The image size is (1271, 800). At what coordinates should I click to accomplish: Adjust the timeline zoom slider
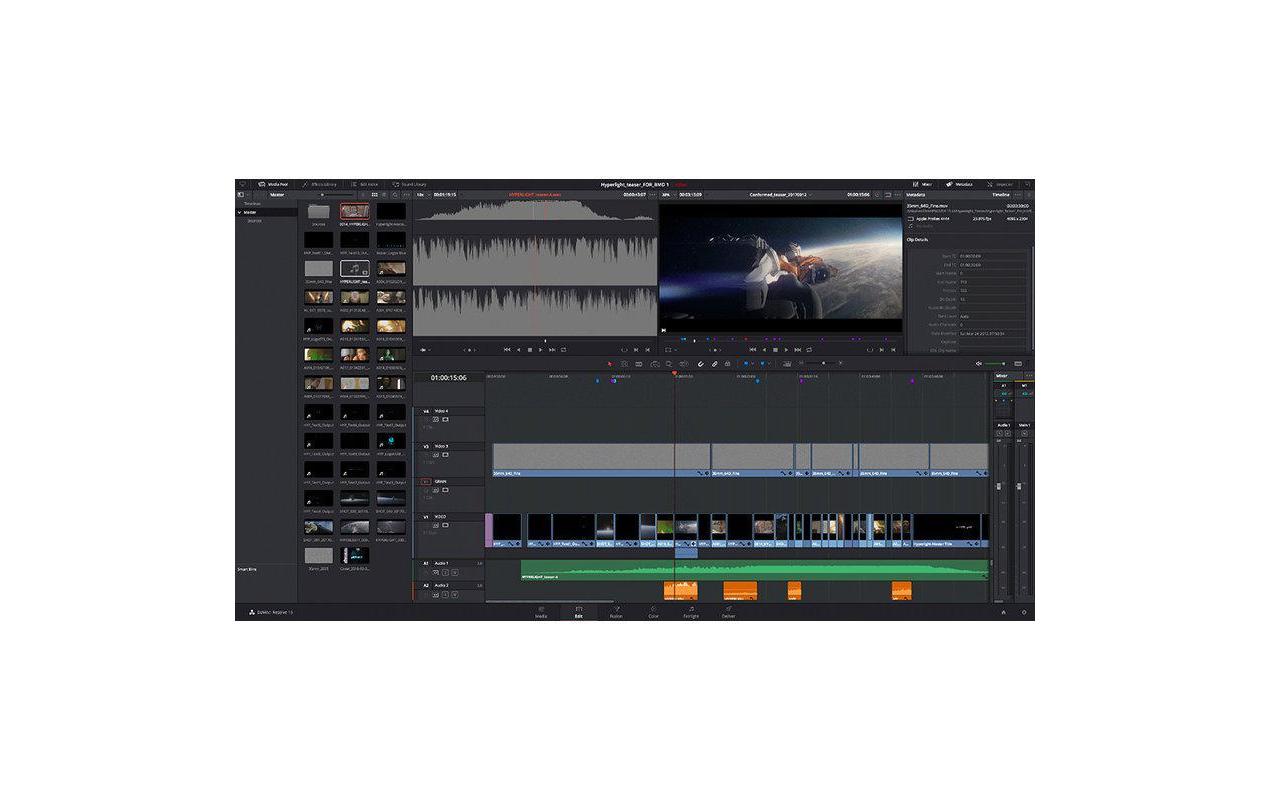coord(822,363)
